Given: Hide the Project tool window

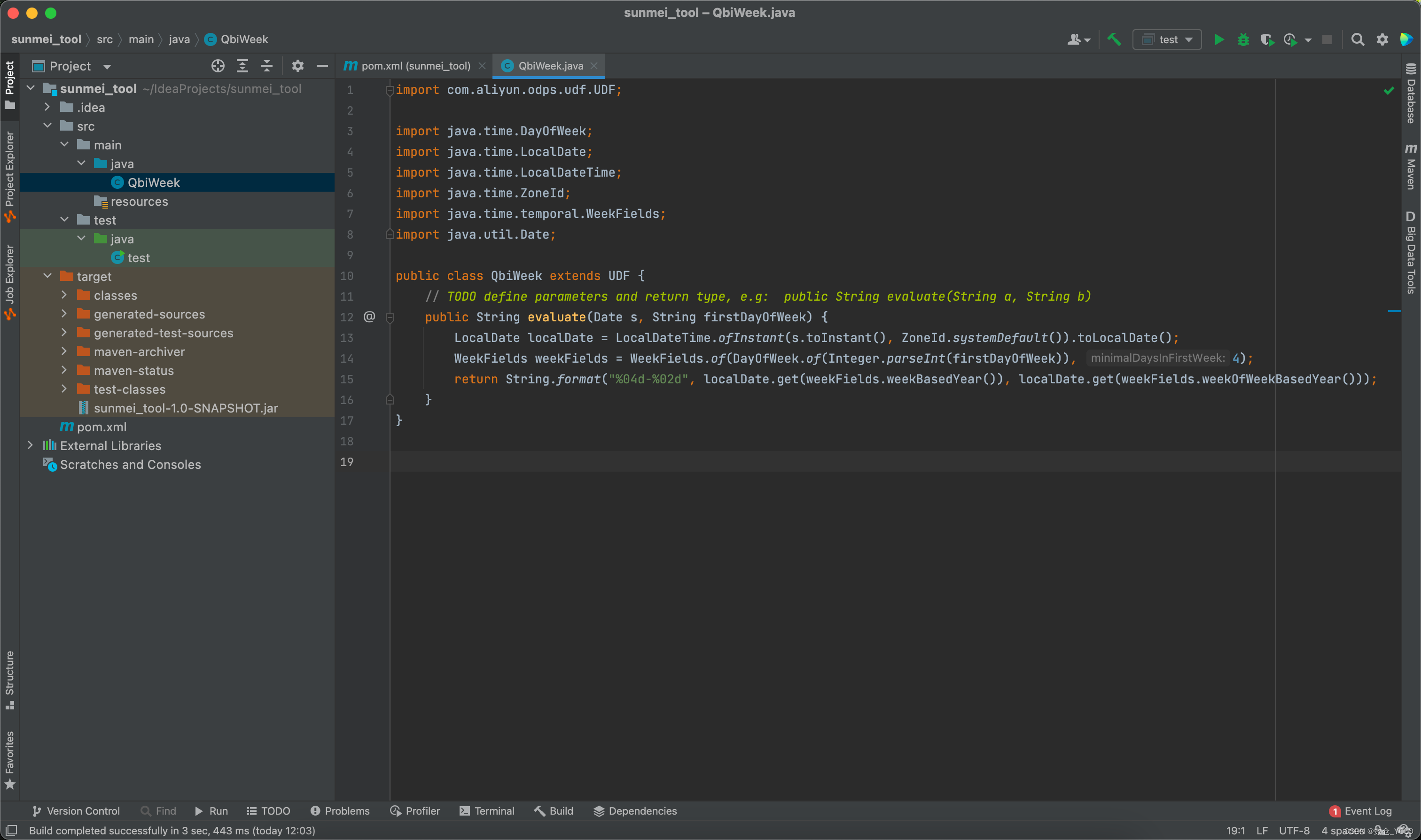Looking at the screenshot, I should [x=322, y=66].
